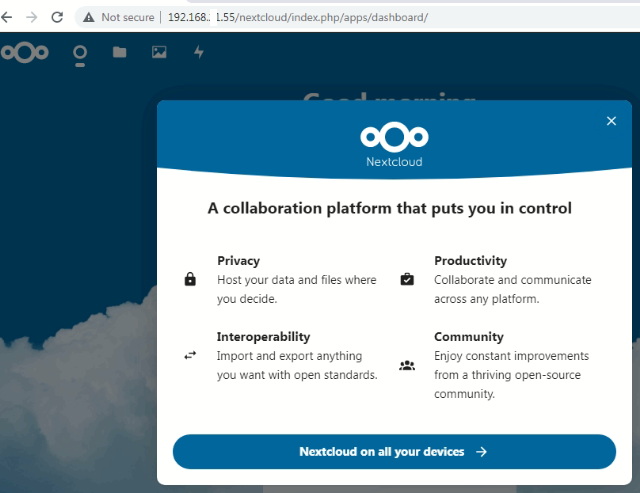Go back using browser back arrow
The image size is (640, 493).
pos(7,17)
